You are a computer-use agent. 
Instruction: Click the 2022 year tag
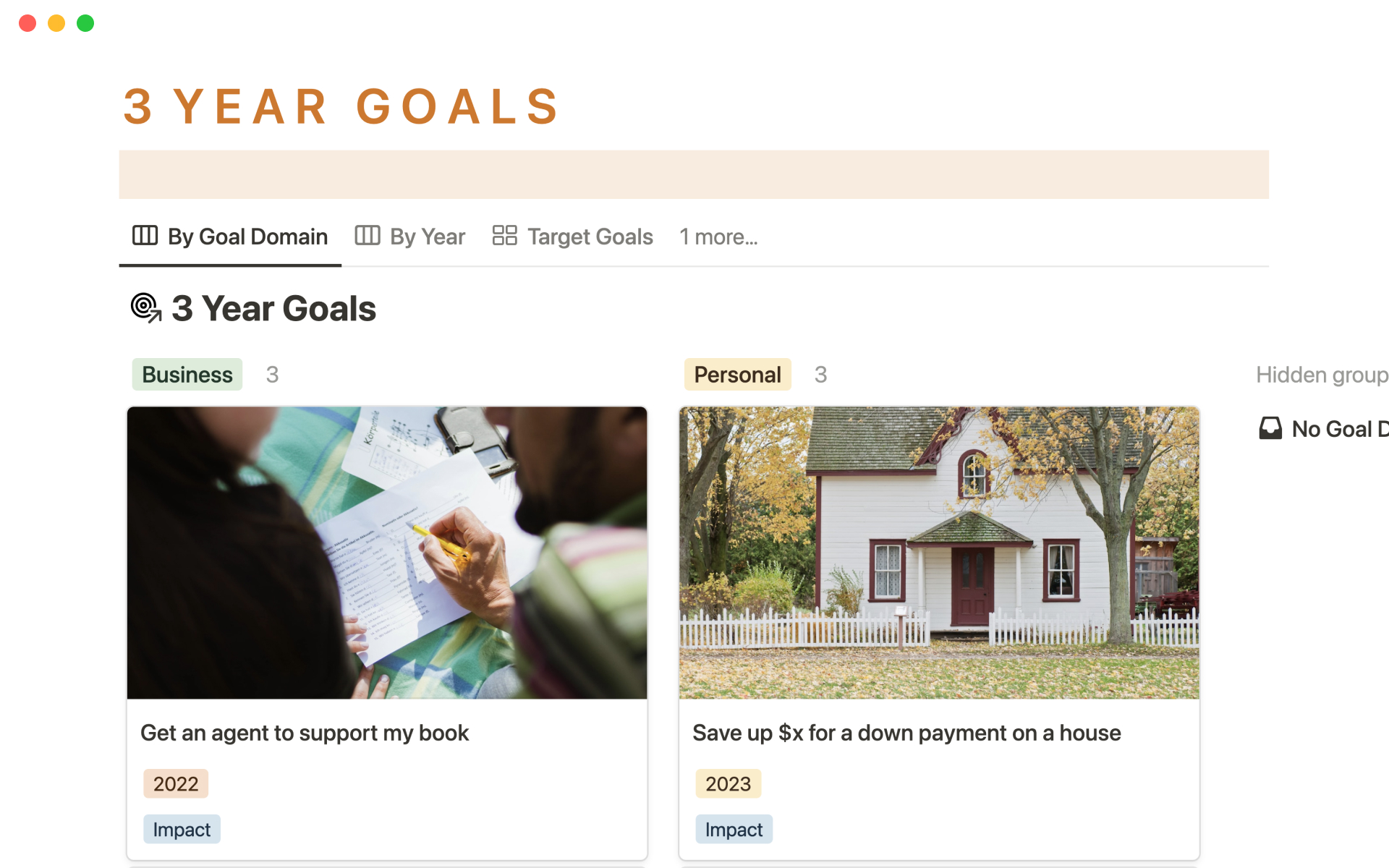coord(176,783)
